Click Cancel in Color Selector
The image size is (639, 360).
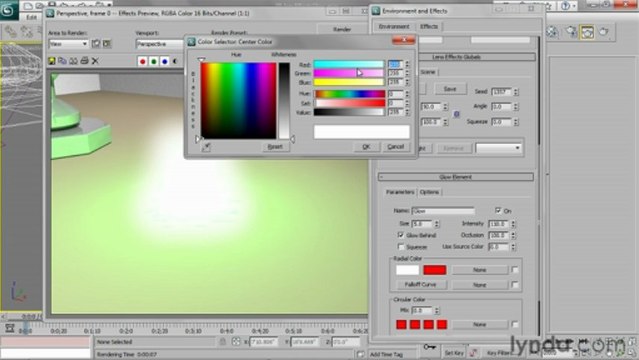[x=395, y=147]
